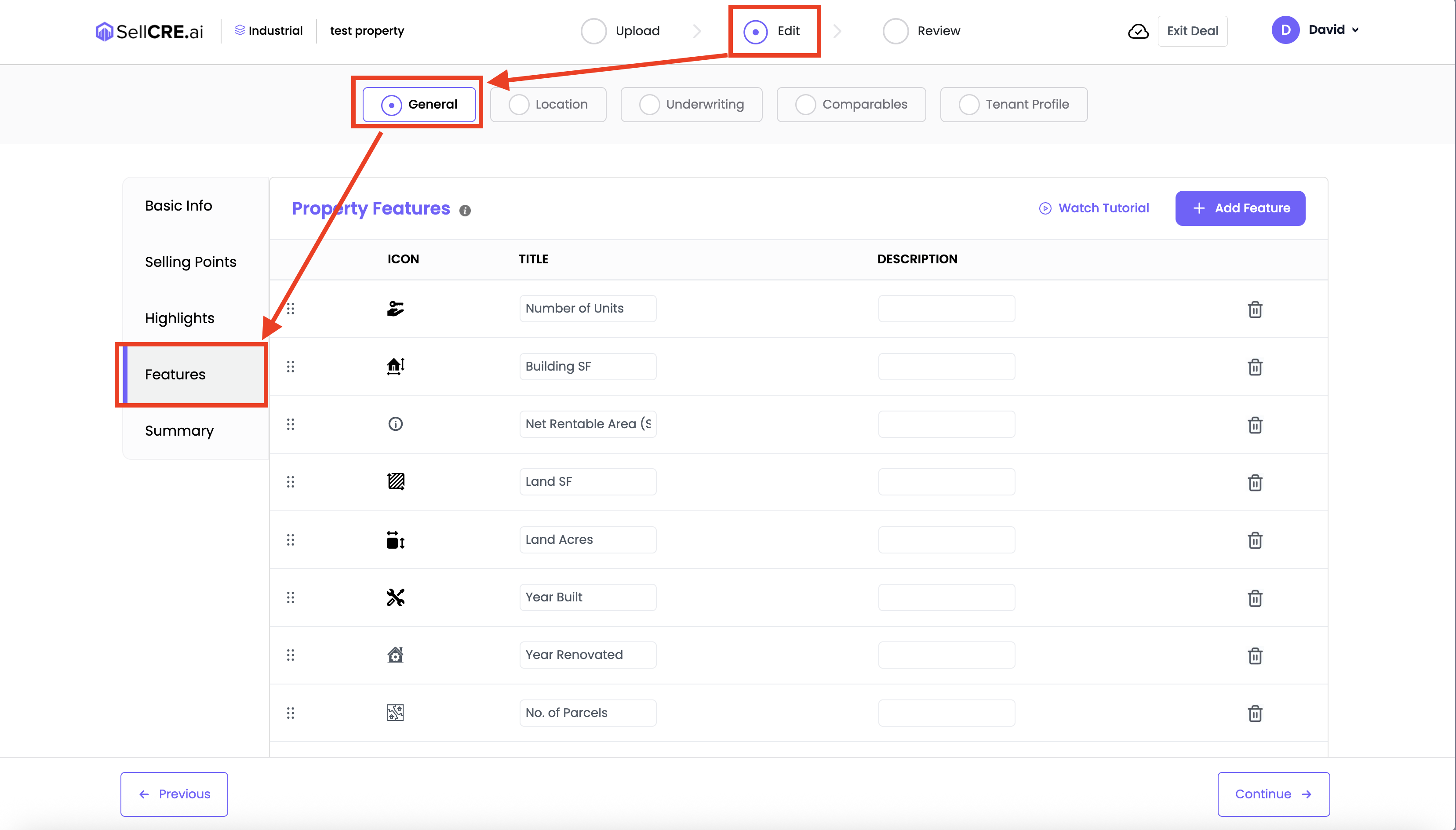The image size is (1456, 830).
Task: Grab the Land Acres row drag handle
Action: tap(291, 539)
